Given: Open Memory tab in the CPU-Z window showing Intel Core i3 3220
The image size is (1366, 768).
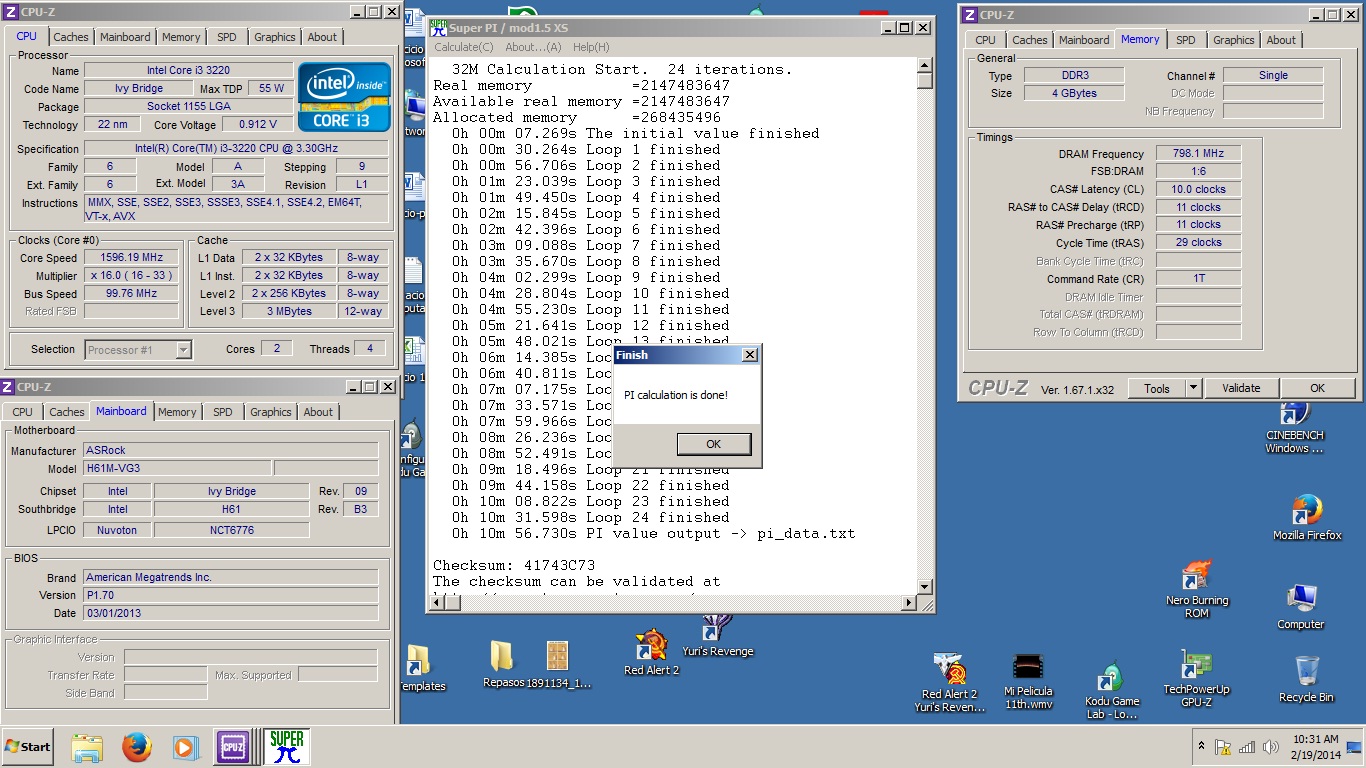Looking at the screenshot, I should 181,37.
